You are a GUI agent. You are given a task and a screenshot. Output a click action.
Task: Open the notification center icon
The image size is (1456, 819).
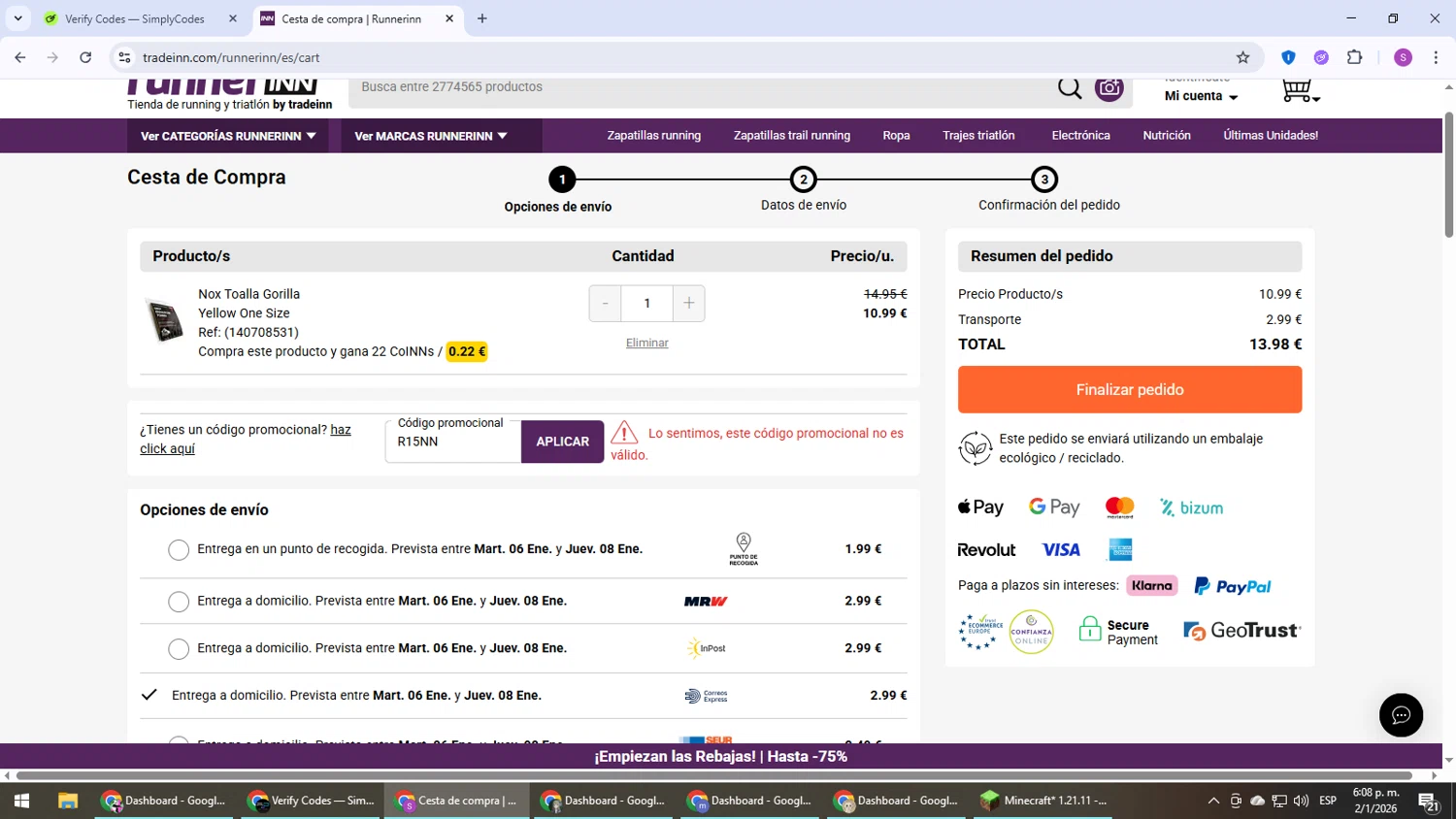pos(1429,801)
